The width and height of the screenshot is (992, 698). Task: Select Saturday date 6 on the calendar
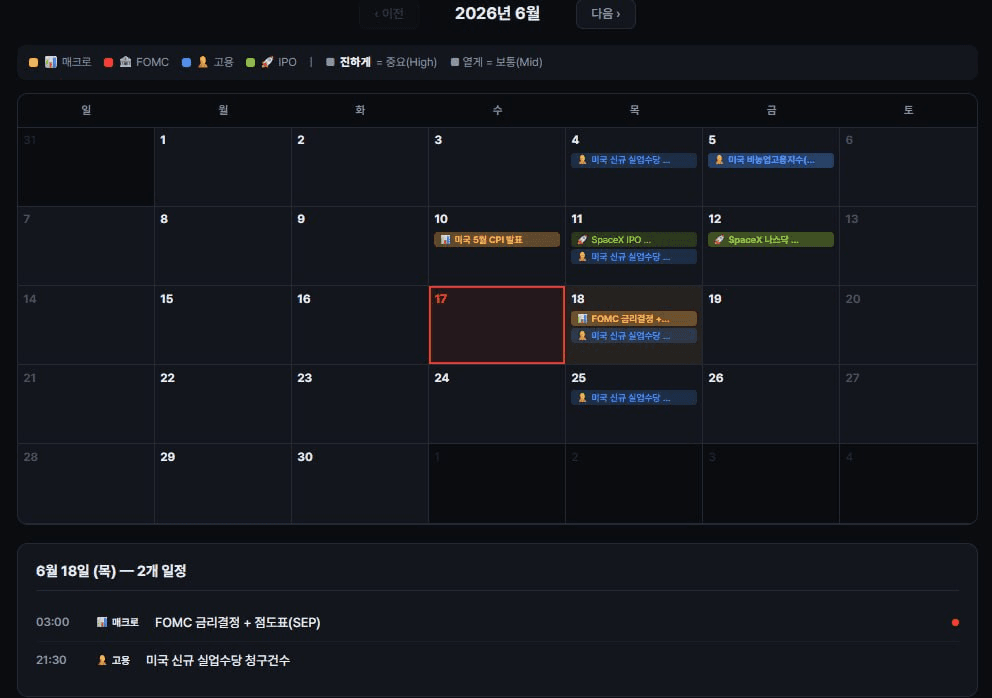coord(908,167)
